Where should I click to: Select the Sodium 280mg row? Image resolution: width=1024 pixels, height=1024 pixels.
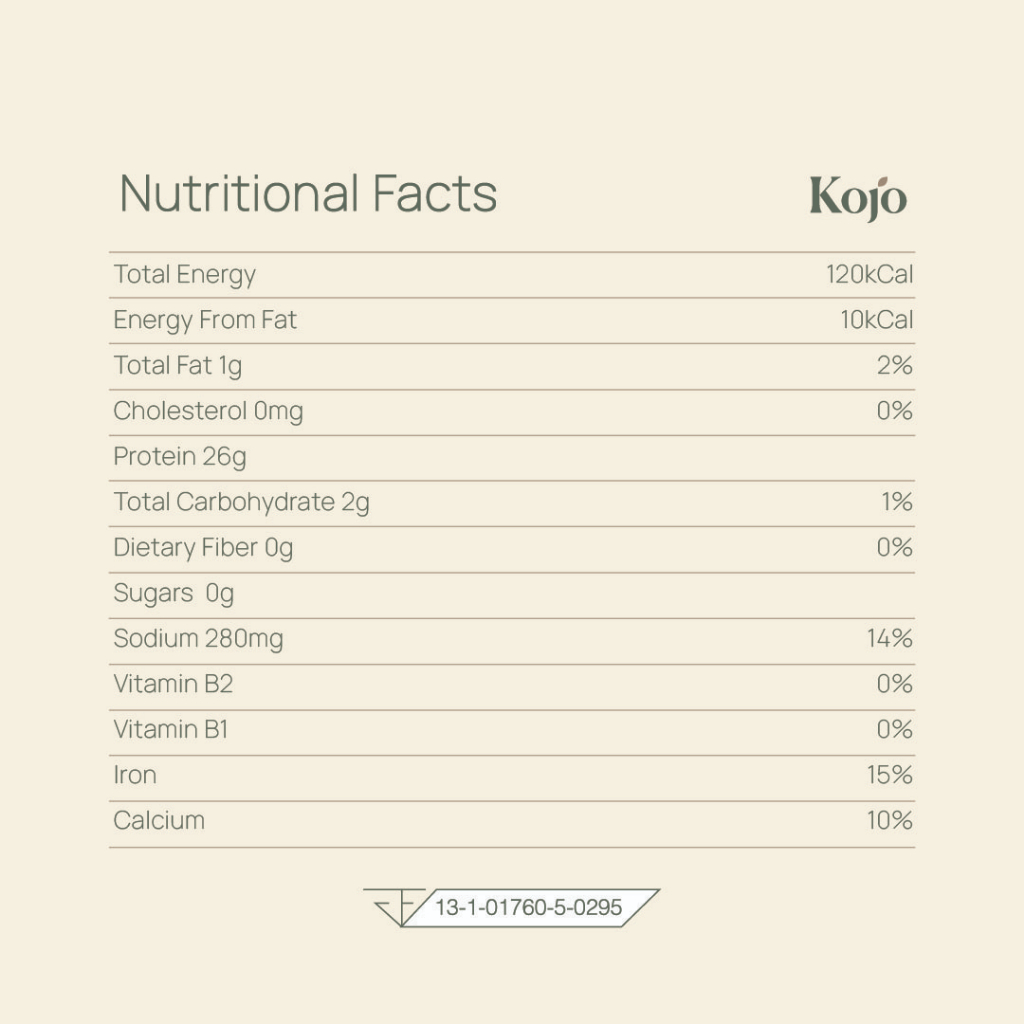[512, 641]
